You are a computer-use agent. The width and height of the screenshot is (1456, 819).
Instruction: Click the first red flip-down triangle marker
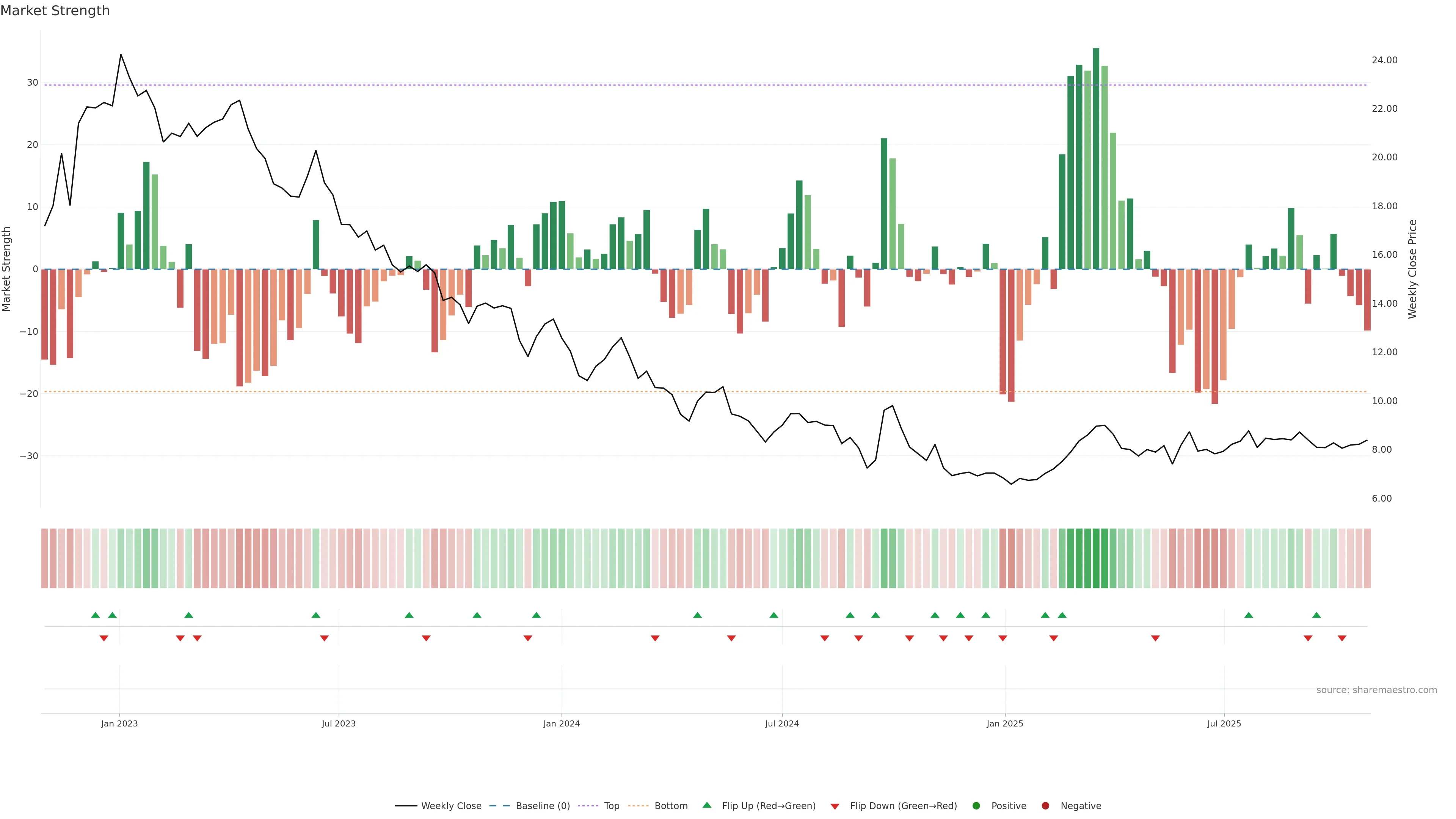(x=104, y=638)
